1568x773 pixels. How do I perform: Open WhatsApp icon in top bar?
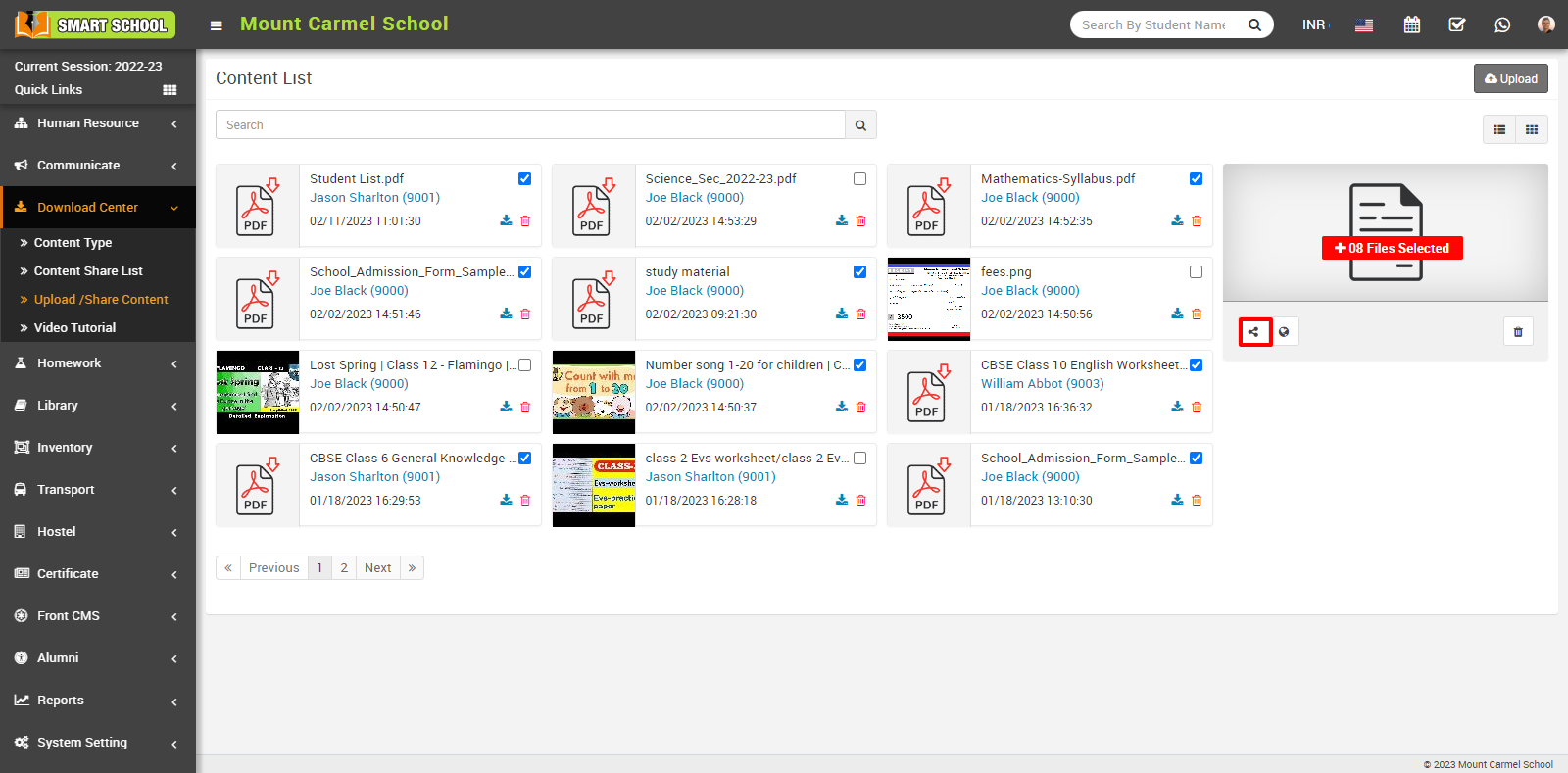1502,24
